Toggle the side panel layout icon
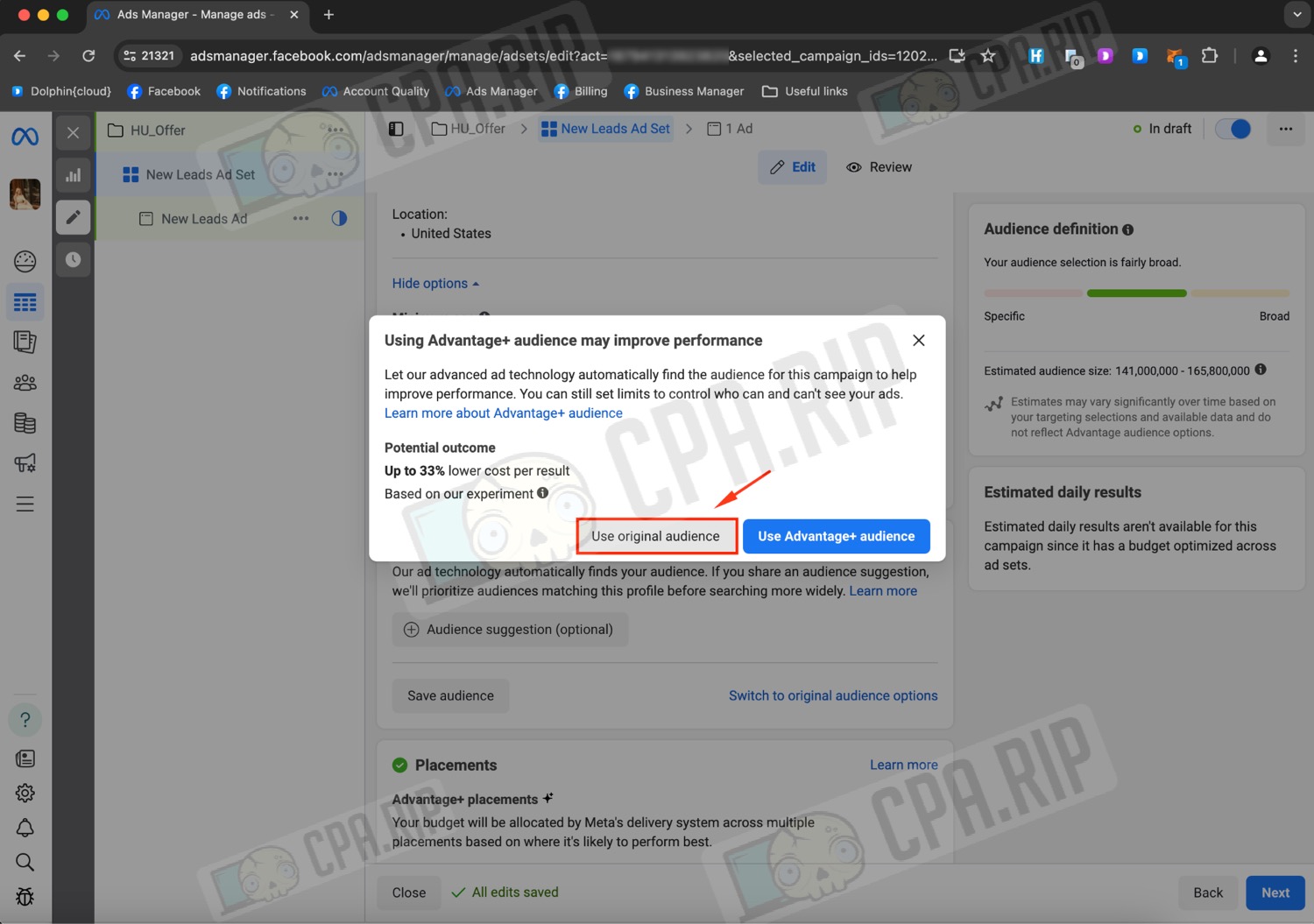The width and height of the screenshot is (1314, 924). coord(396,129)
